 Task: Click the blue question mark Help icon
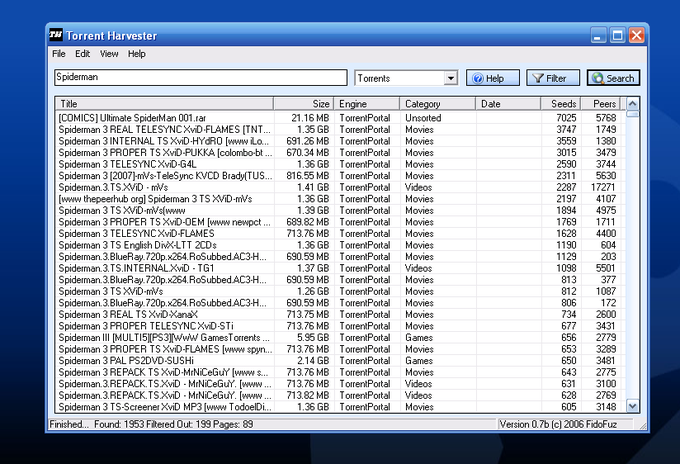click(x=478, y=78)
